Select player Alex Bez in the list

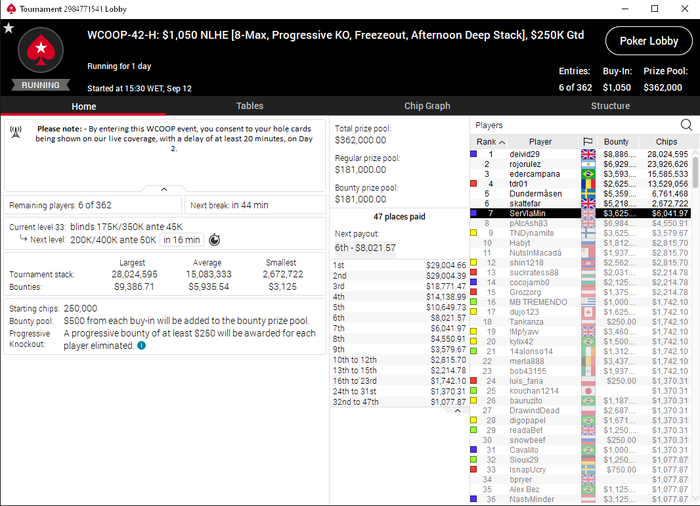580,489
